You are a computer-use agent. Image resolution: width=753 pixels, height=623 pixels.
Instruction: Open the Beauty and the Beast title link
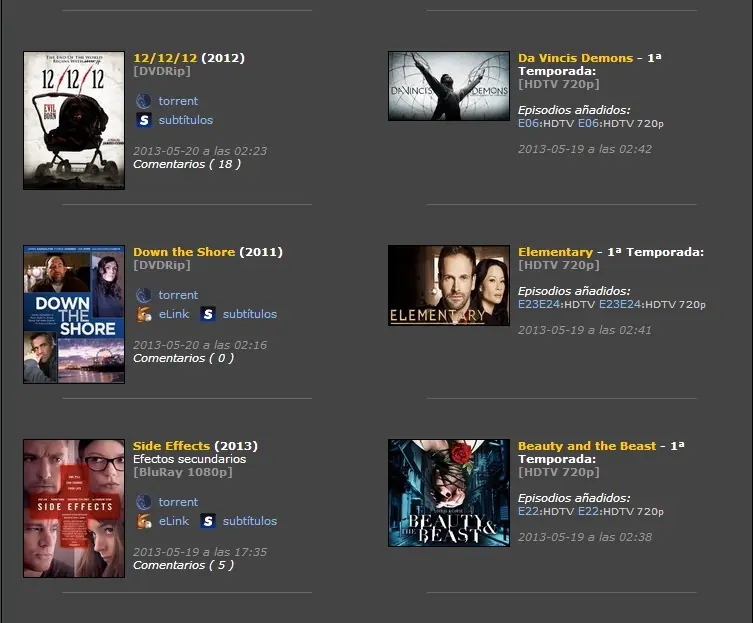point(587,446)
